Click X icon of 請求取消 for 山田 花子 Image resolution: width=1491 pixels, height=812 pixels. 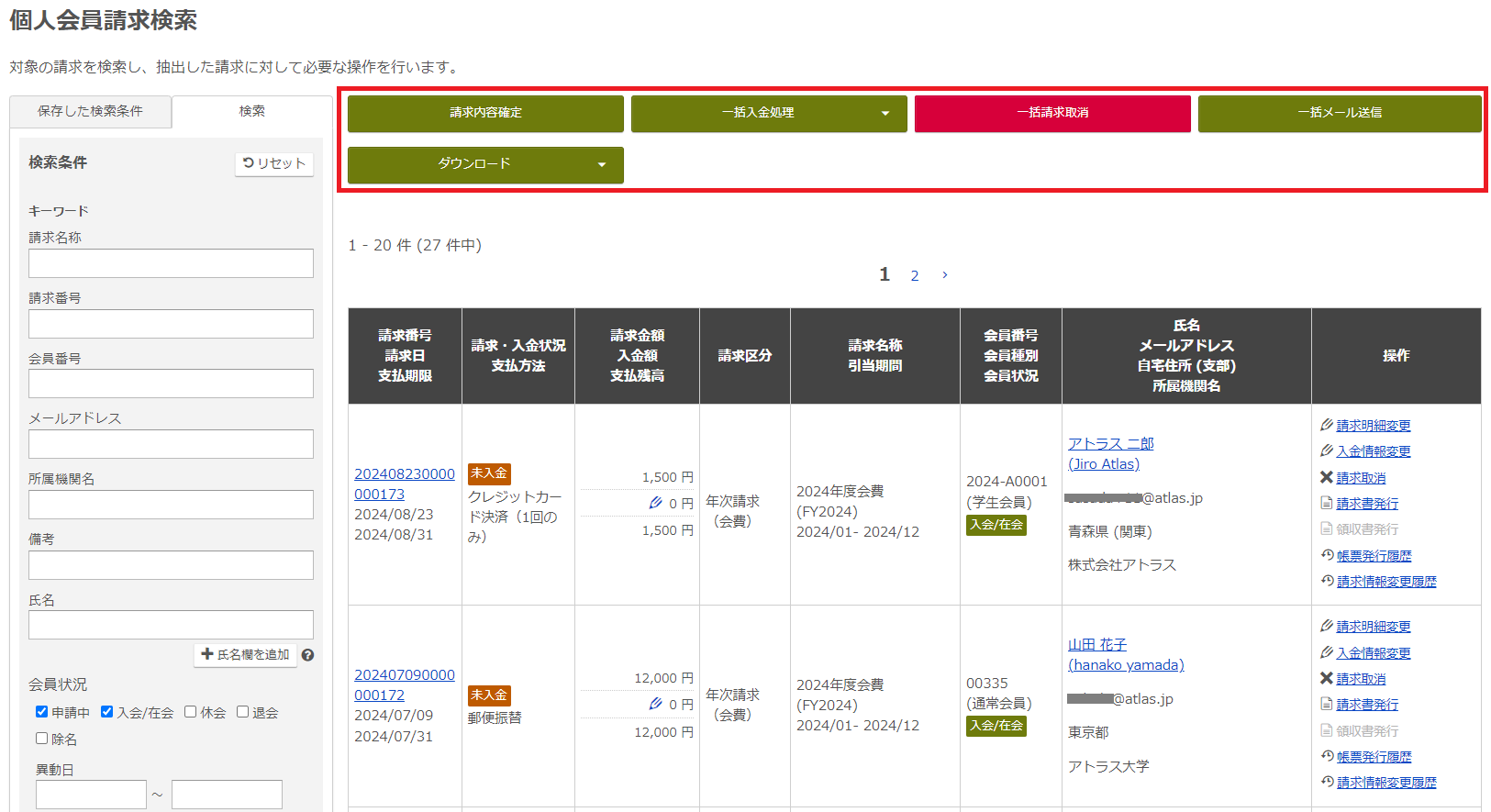pos(1326,678)
